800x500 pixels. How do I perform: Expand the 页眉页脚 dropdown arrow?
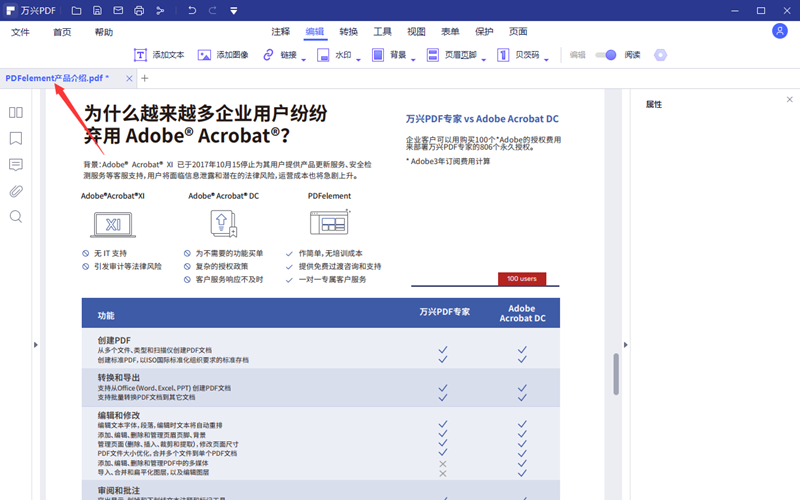[x=485, y=59]
